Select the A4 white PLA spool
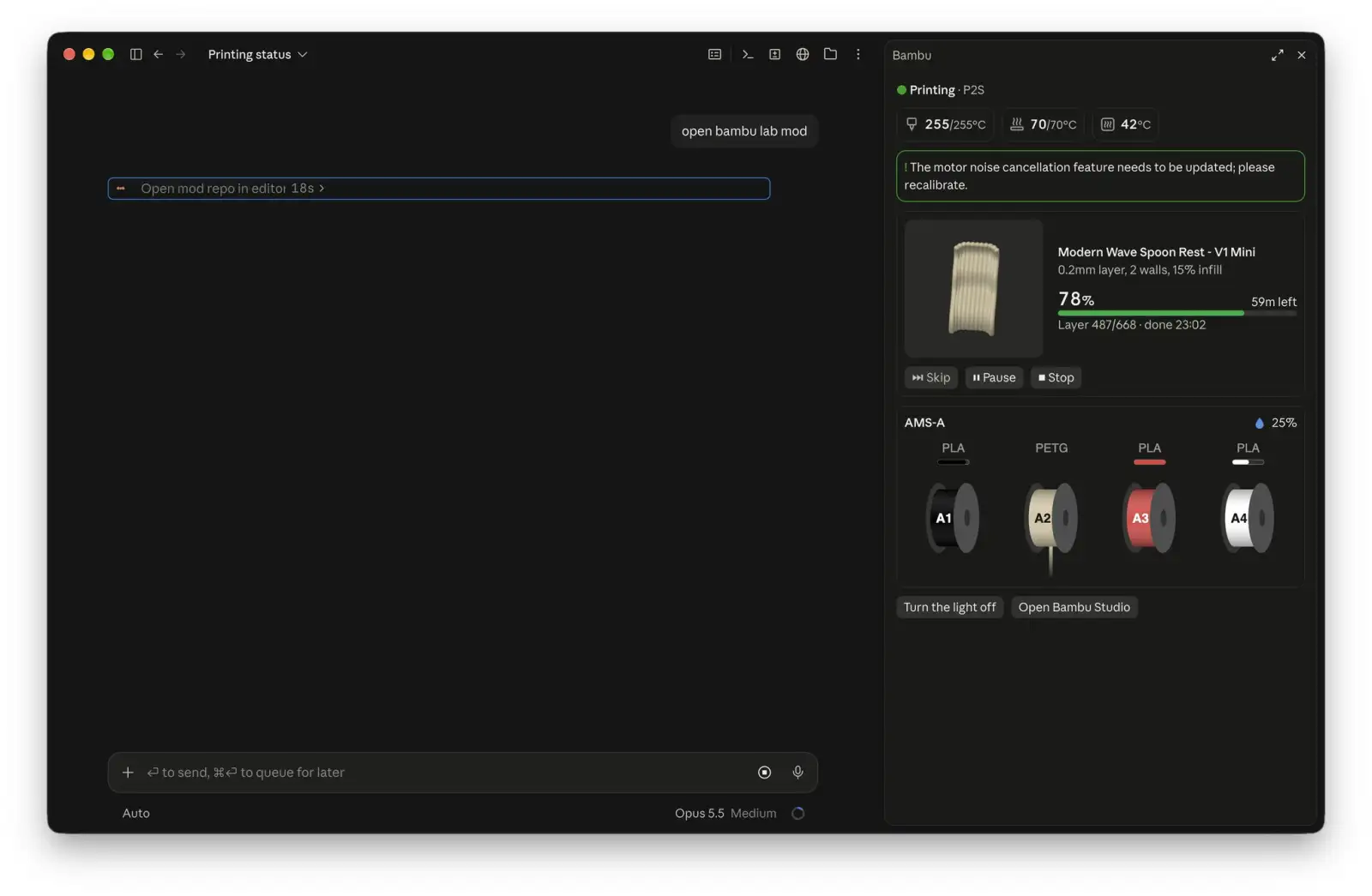The image size is (1372, 896). click(x=1248, y=518)
